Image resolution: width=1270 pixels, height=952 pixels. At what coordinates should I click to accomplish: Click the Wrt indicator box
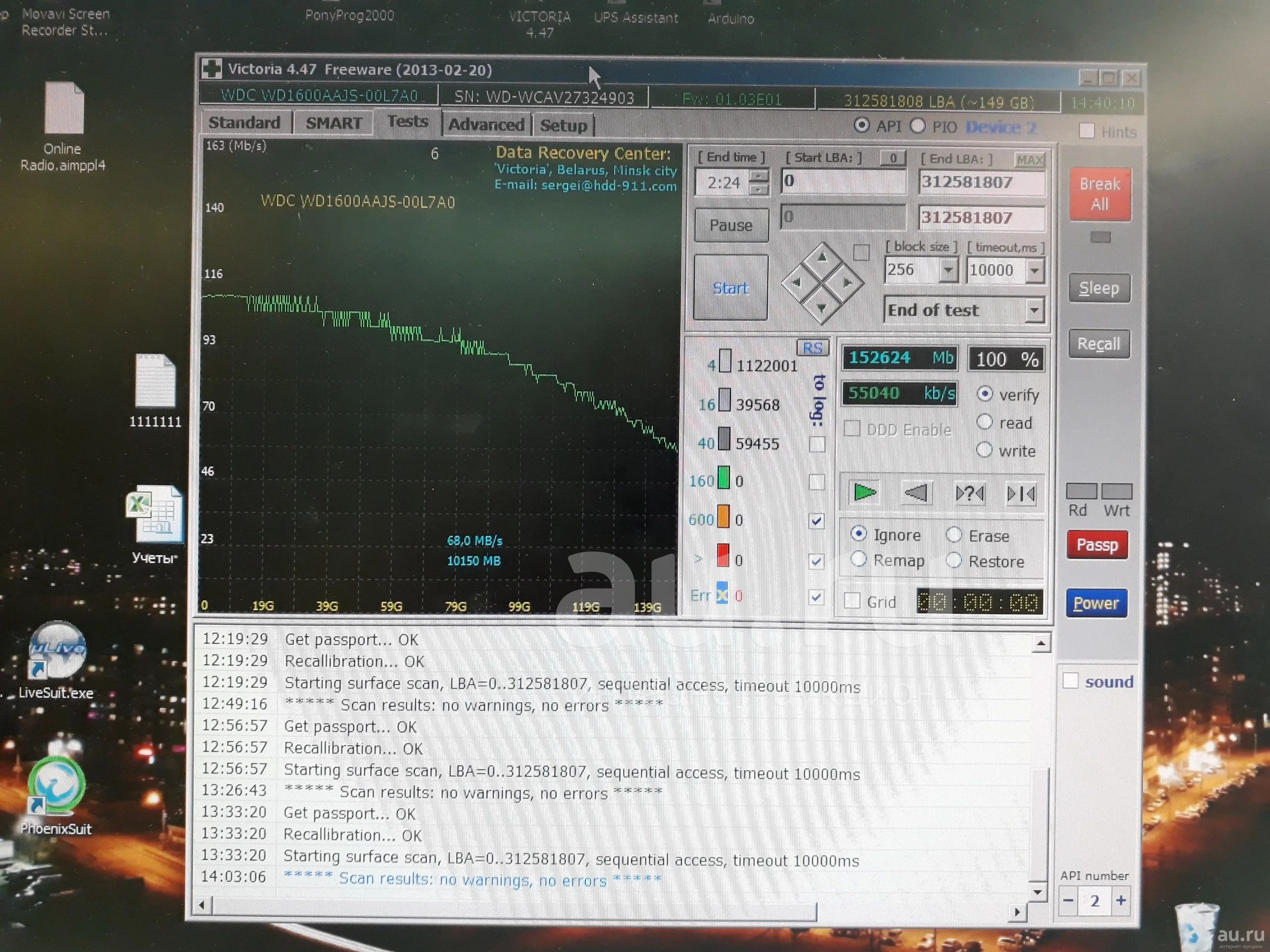pyautogui.click(x=1117, y=491)
